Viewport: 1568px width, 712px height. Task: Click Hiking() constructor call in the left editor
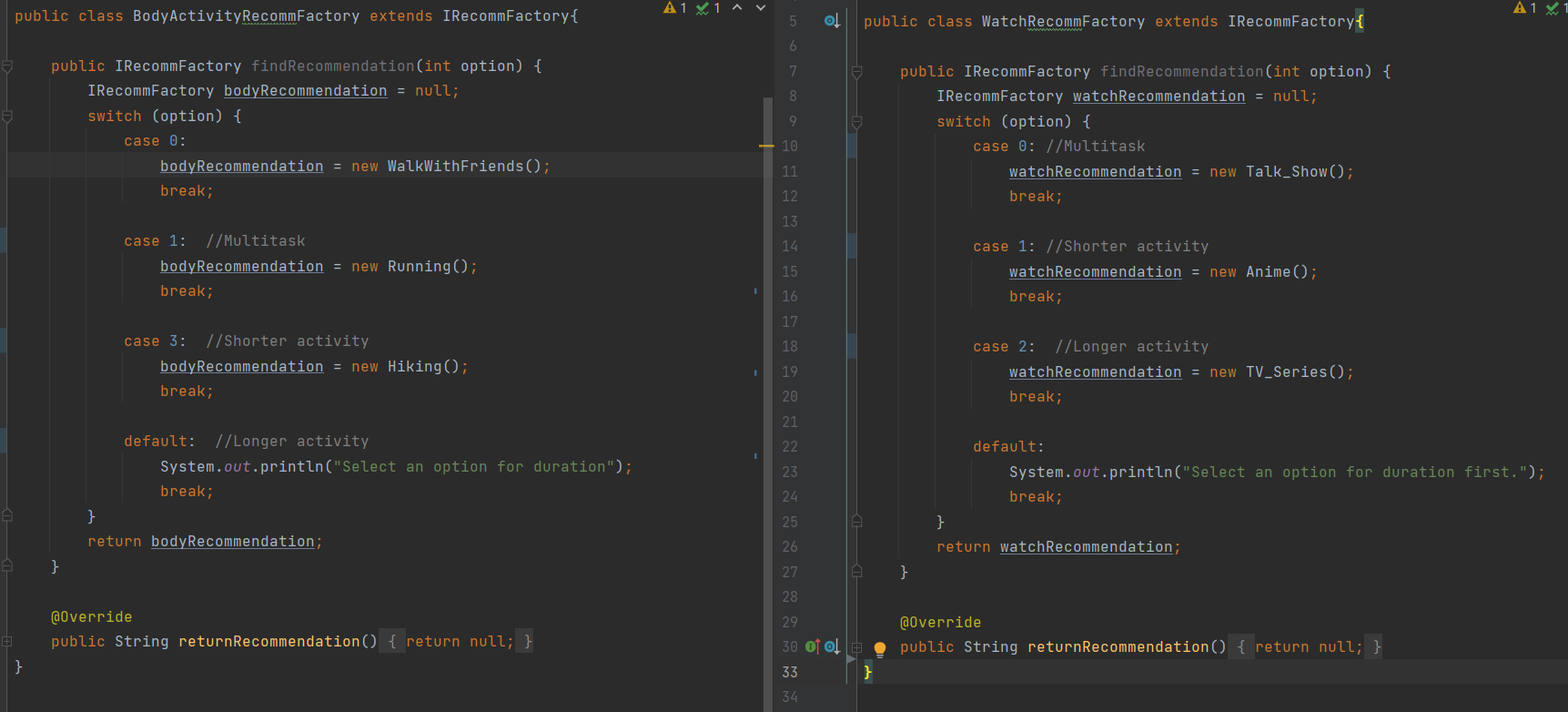pyautogui.click(x=423, y=366)
